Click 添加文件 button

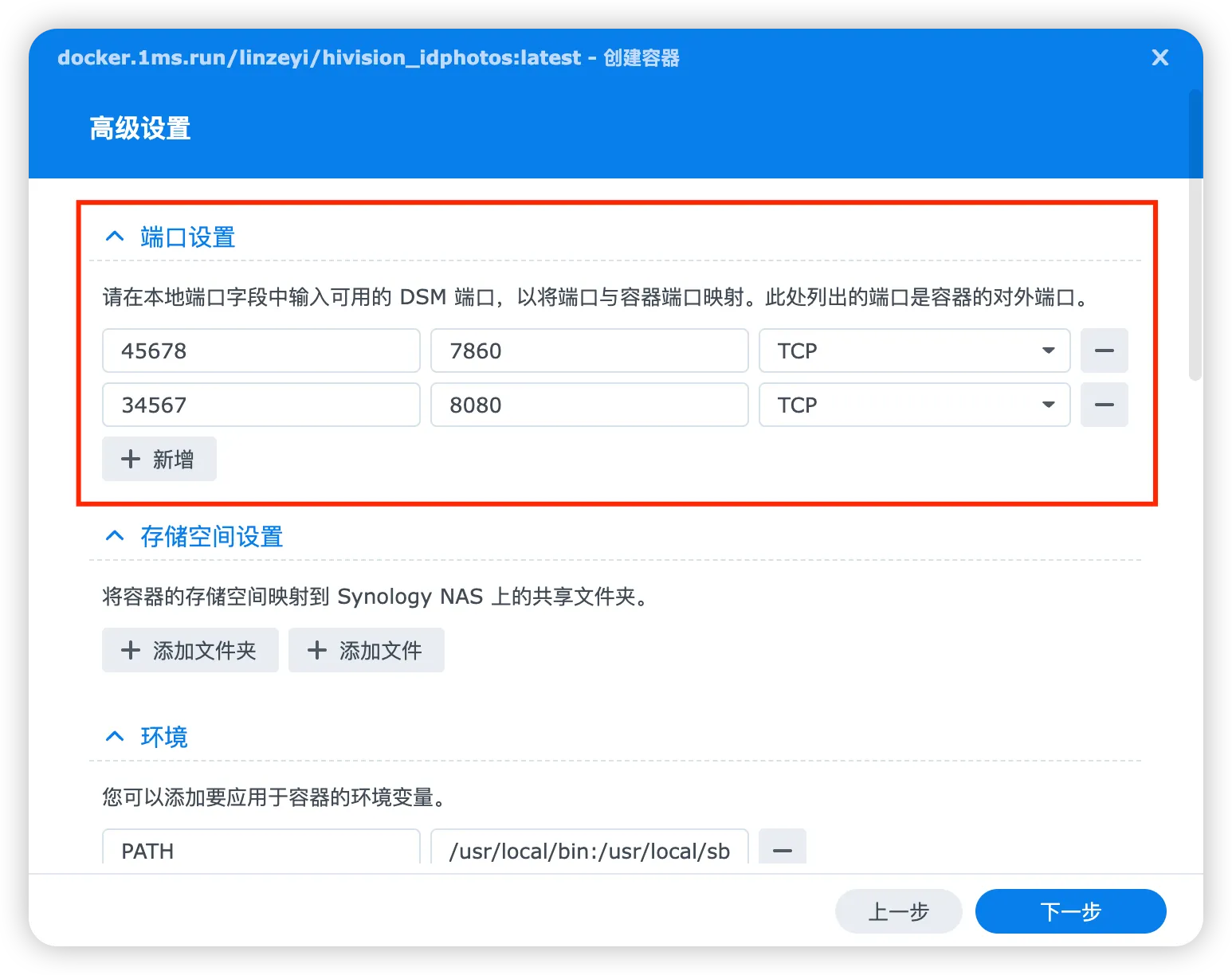pyautogui.click(x=367, y=650)
